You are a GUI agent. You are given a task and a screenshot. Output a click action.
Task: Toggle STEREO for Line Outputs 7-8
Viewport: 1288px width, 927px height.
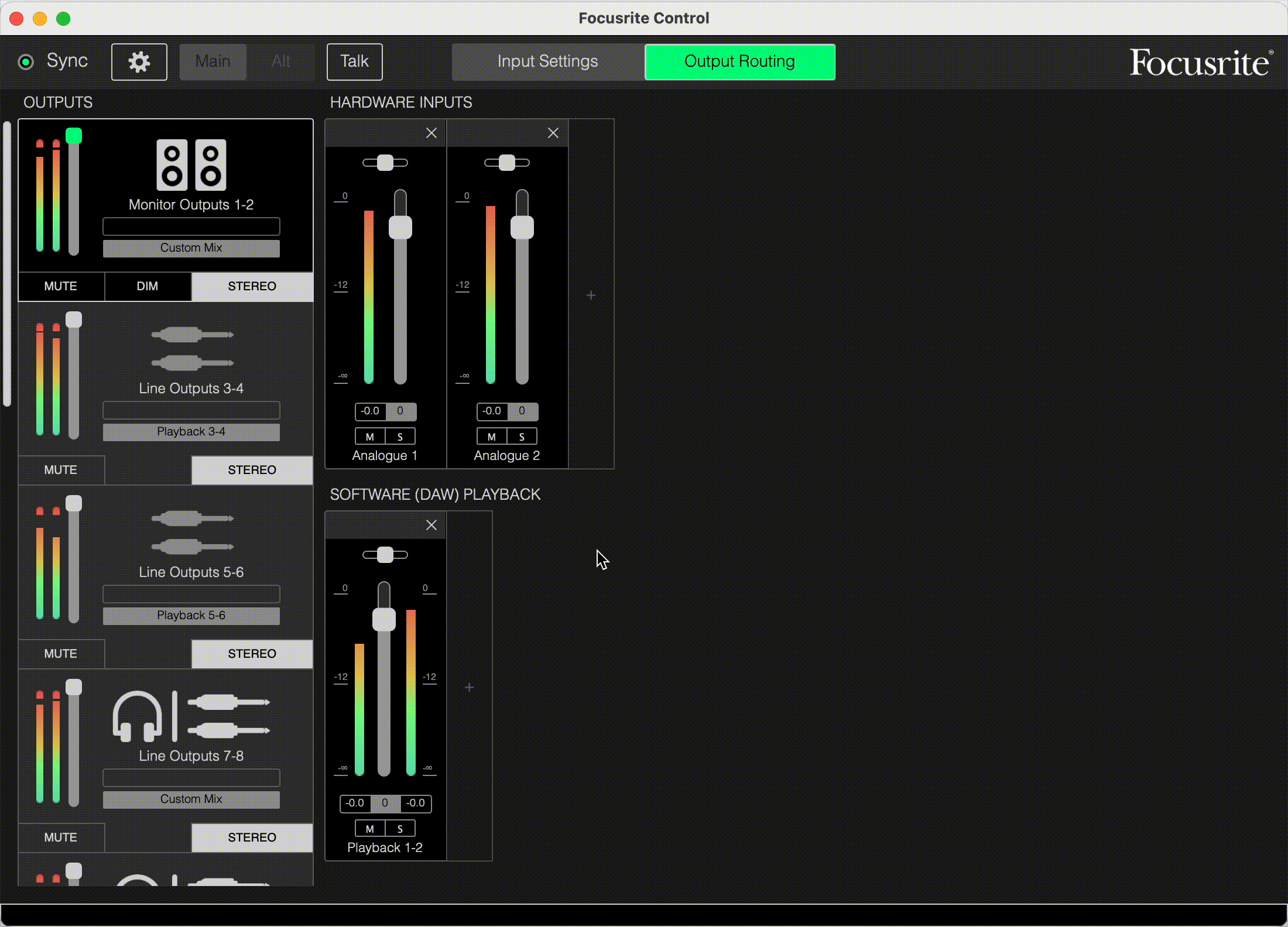click(252, 837)
